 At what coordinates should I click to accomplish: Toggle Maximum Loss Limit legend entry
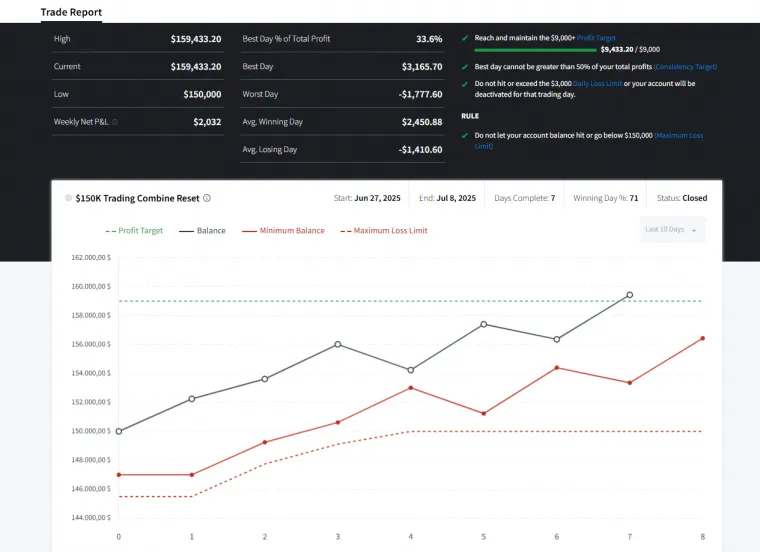coord(384,231)
